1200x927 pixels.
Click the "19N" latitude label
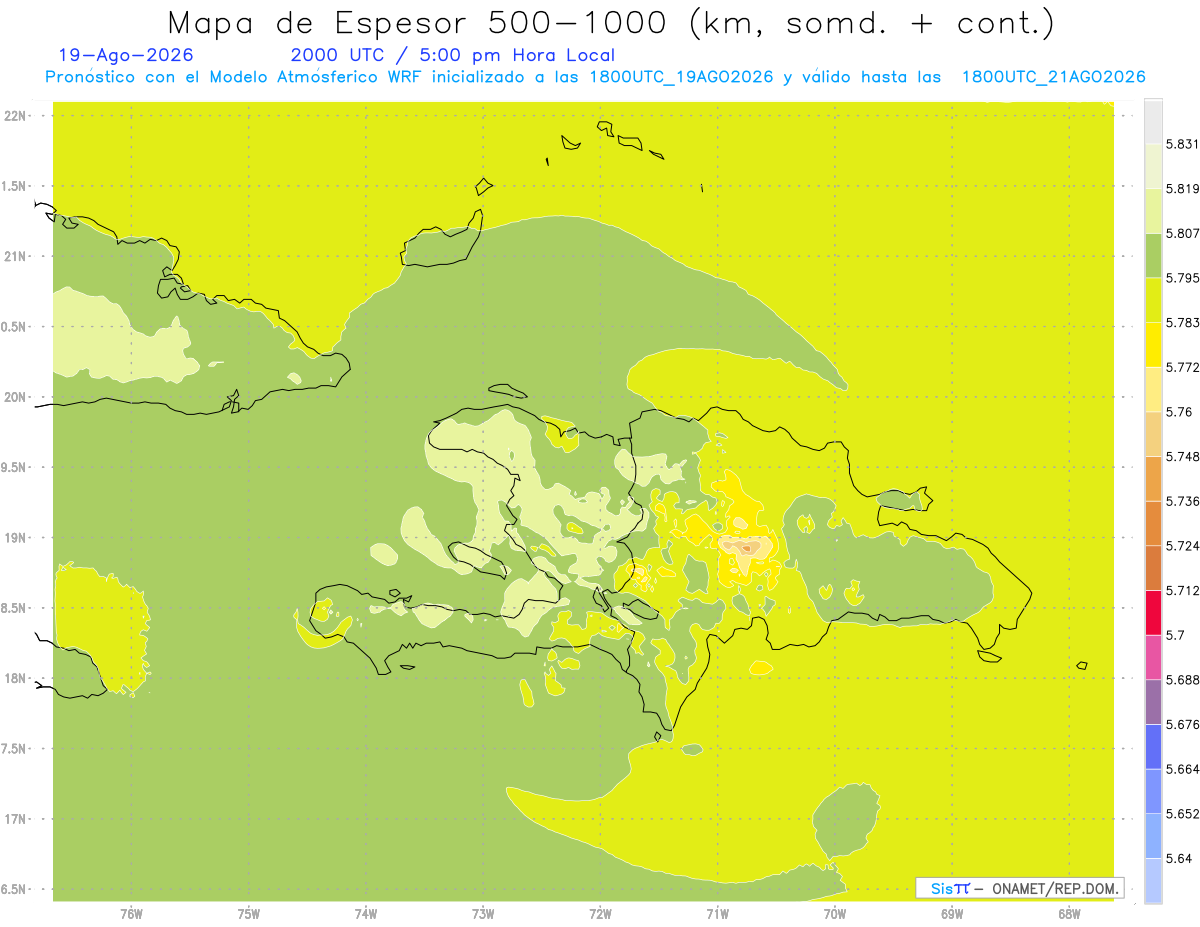click(x=17, y=538)
